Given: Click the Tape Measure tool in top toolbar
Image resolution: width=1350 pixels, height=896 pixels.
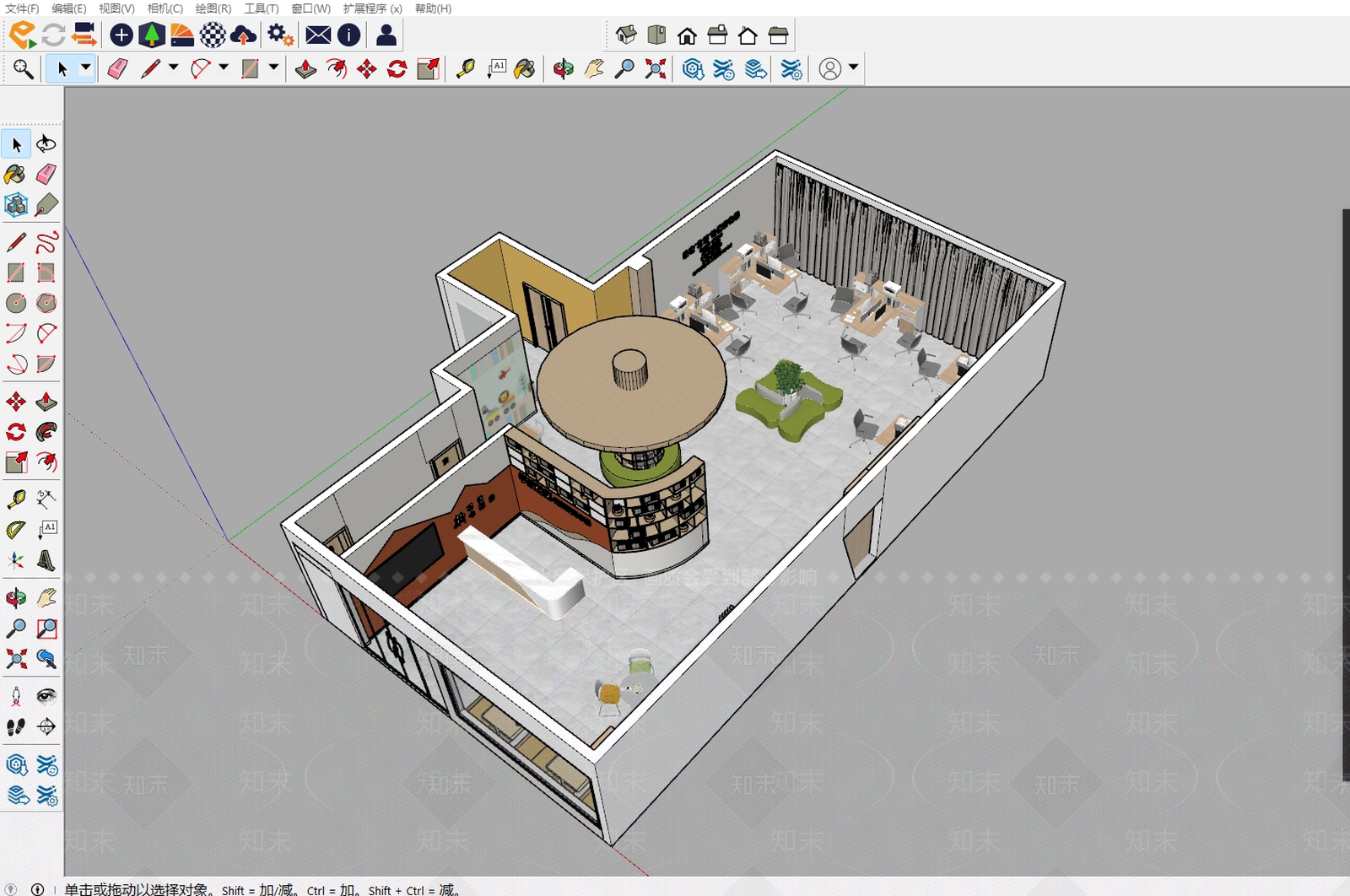Looking at the screenshot, I should pyautogui.click(x=465, y=68).
